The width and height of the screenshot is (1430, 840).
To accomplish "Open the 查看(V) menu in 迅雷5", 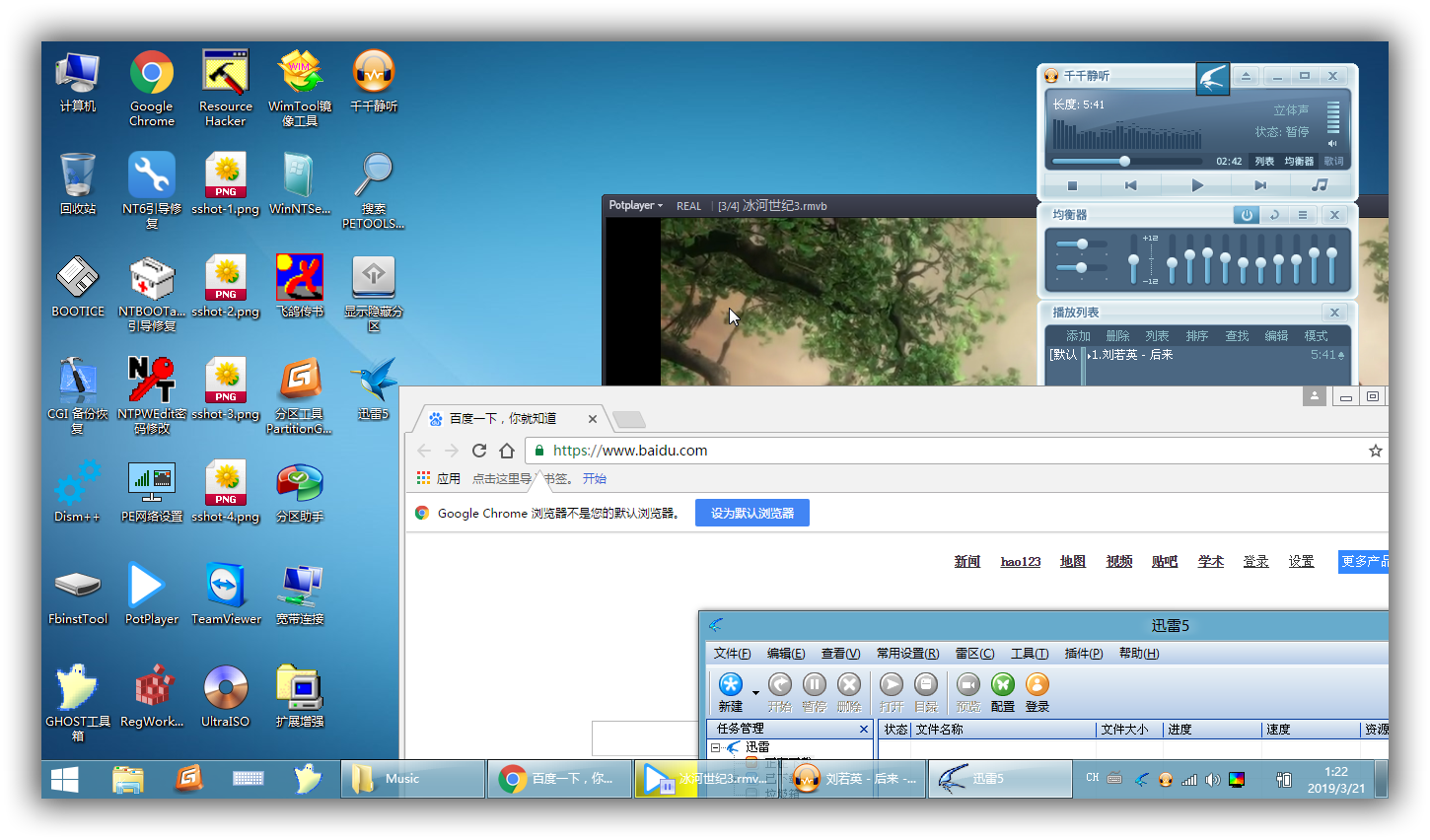I will pyautogui.click(x=841, y=654).
